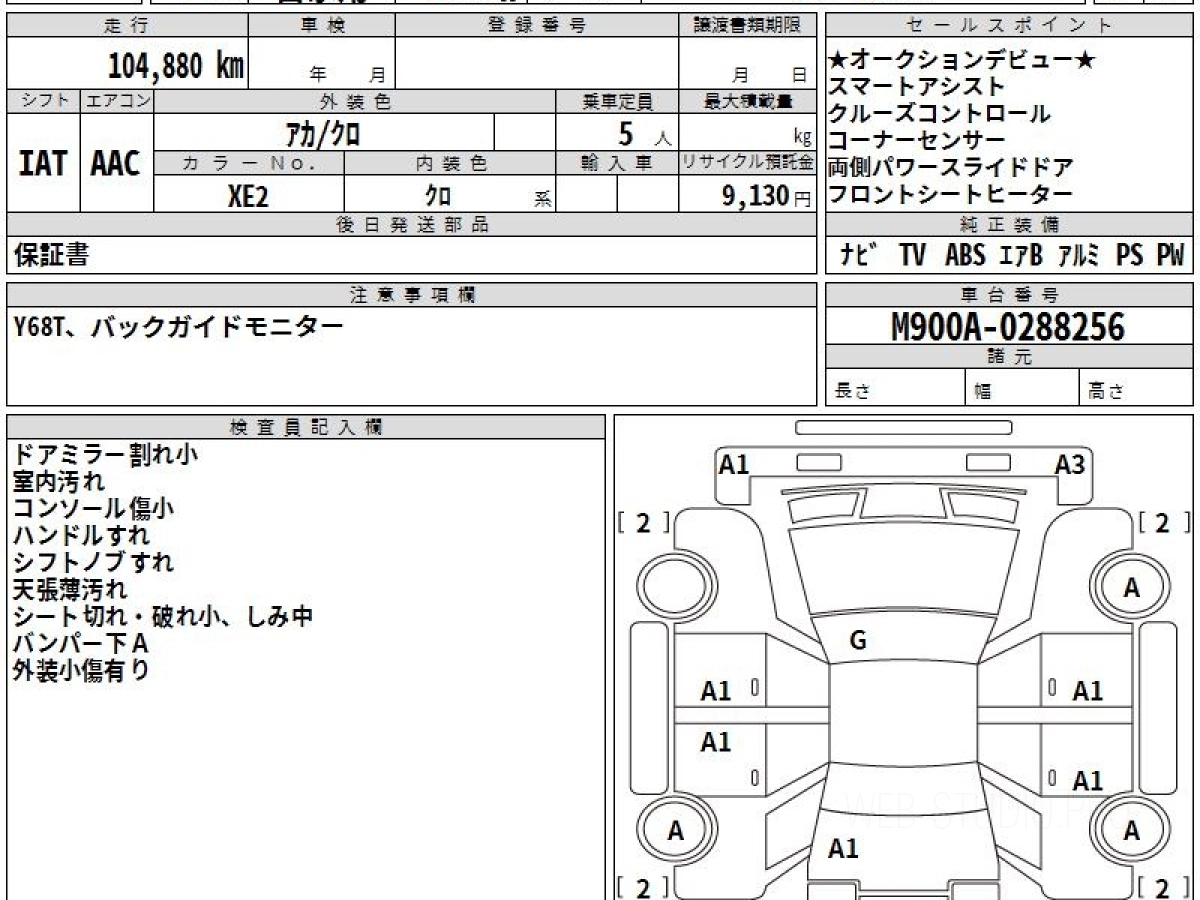The height and width of the screenshot is (900, 1200).
Task: Select the リサイクル預託金 header
Action: click(748, 163)
